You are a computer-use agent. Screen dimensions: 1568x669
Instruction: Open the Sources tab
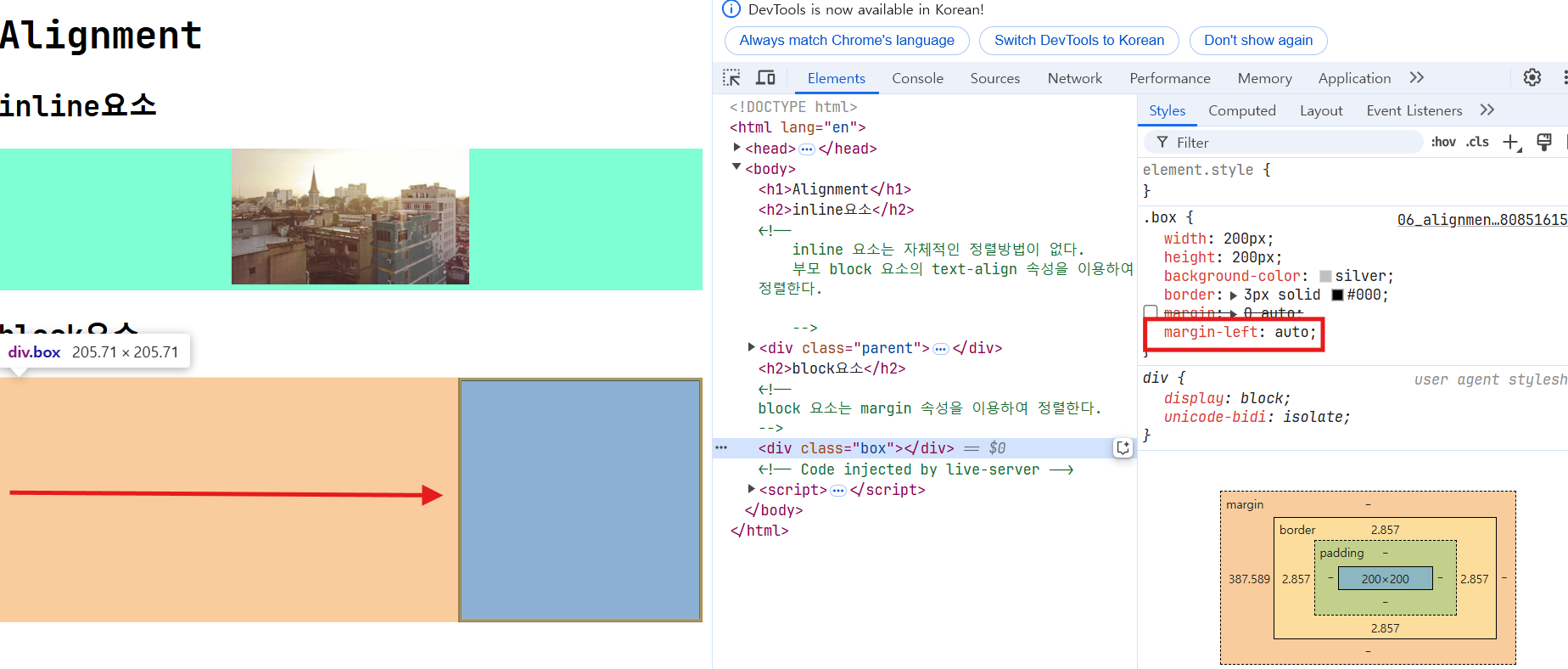point(995,78)
